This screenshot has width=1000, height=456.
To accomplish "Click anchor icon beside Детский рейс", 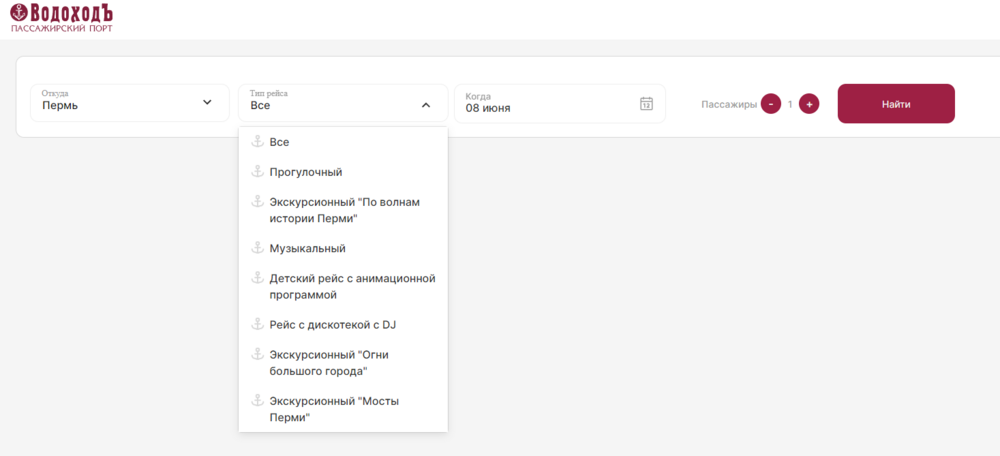I will pos(257,277).
